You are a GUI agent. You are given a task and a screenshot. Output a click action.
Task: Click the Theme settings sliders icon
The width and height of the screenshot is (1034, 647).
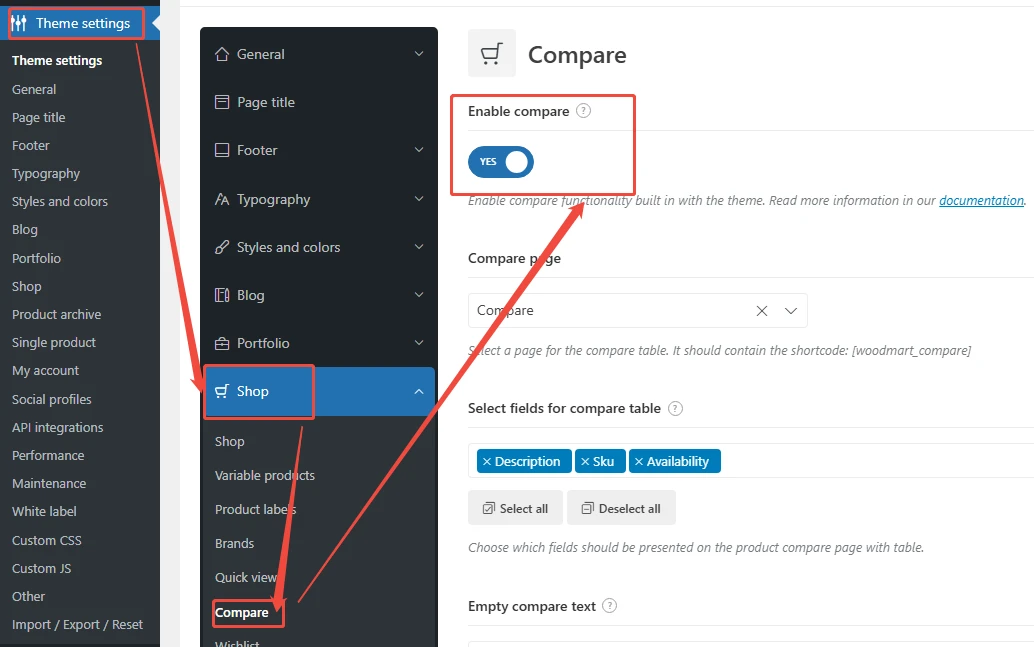[19, 23]
